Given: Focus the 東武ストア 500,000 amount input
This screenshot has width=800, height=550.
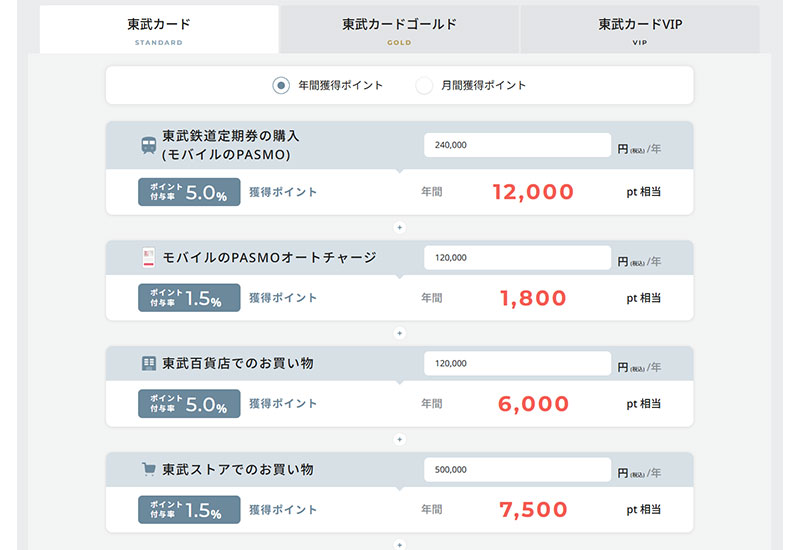Looking at the screenshot, I should tap(517, 469).
